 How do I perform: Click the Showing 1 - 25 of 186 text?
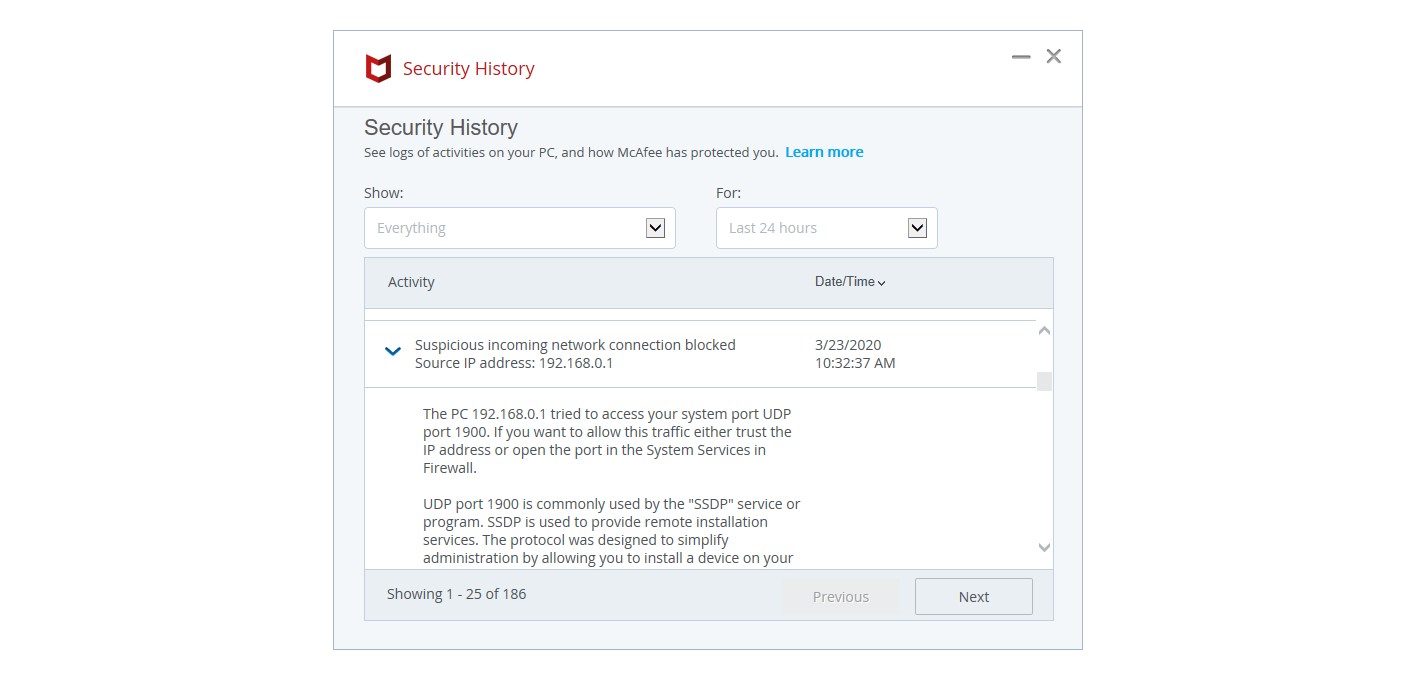click(x=457, y=594)
